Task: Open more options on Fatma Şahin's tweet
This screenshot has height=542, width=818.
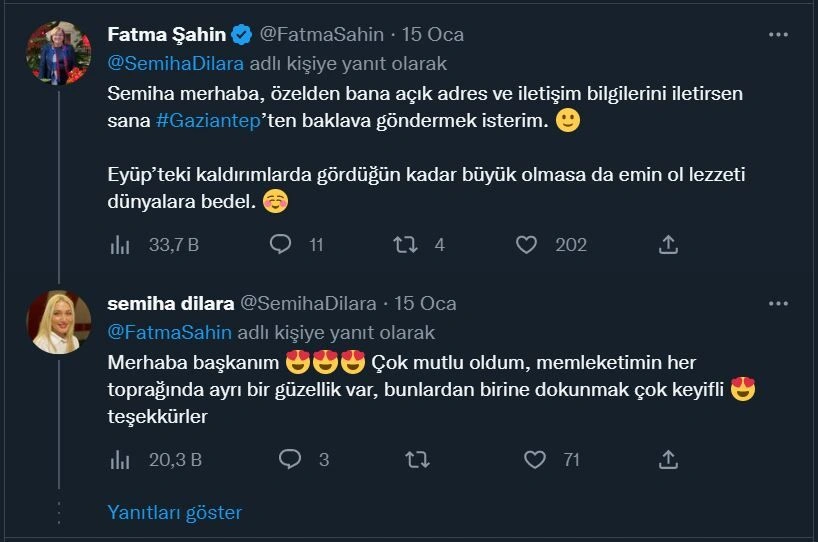Action: 778,34
